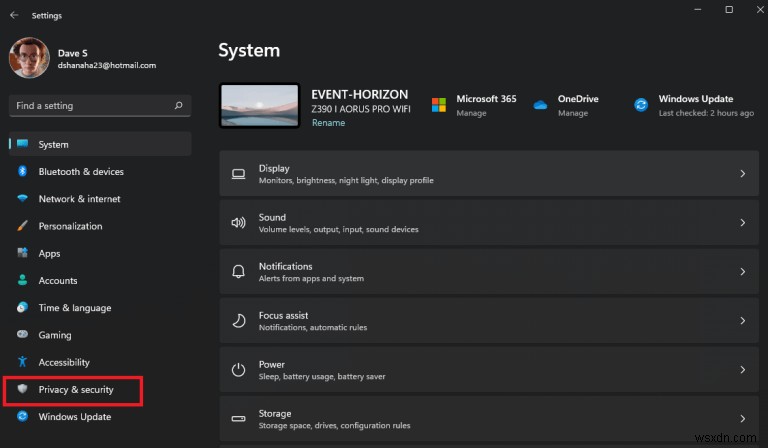The height and width of the screenshot is (448, 768).
Task: Click the Network & internet Wi-Fi icon
Action: (x=22, y=199)
